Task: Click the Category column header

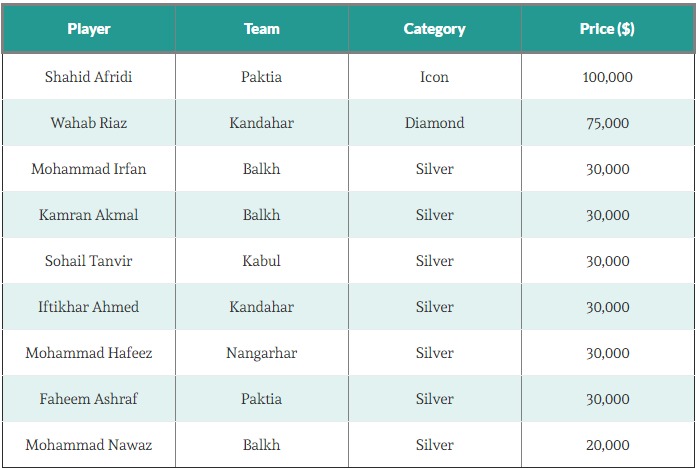Action: pyautogui.click(x=434, y=29)
